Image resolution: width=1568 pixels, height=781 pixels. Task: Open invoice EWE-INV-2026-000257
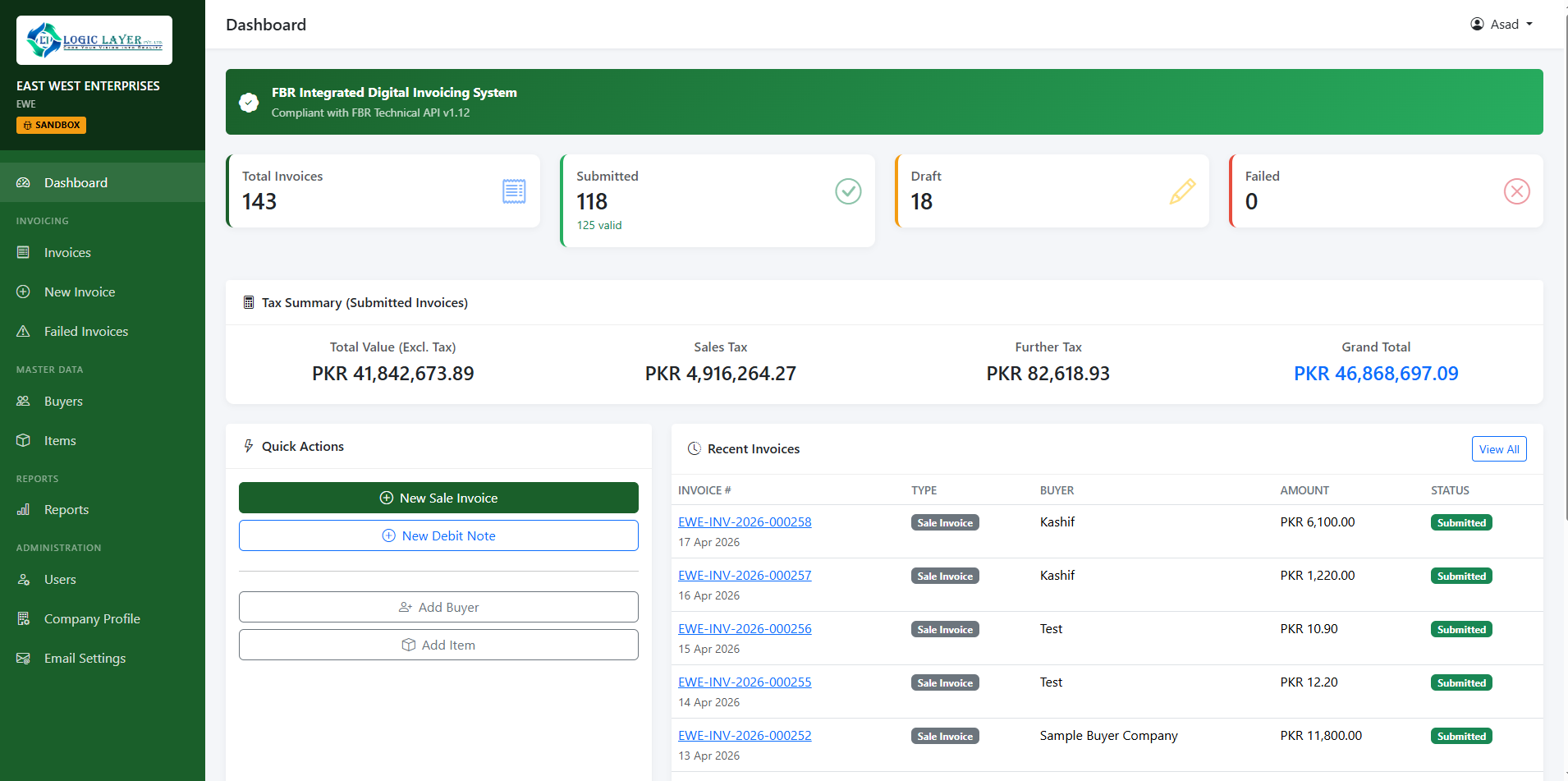pos(744,575)
